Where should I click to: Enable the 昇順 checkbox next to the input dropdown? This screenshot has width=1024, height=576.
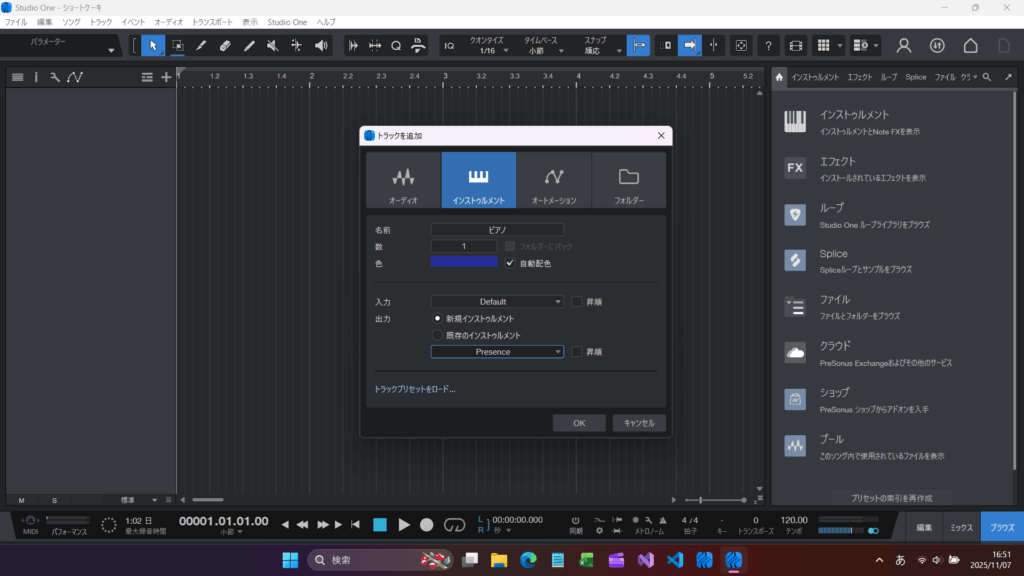click(x=577, y=301)
